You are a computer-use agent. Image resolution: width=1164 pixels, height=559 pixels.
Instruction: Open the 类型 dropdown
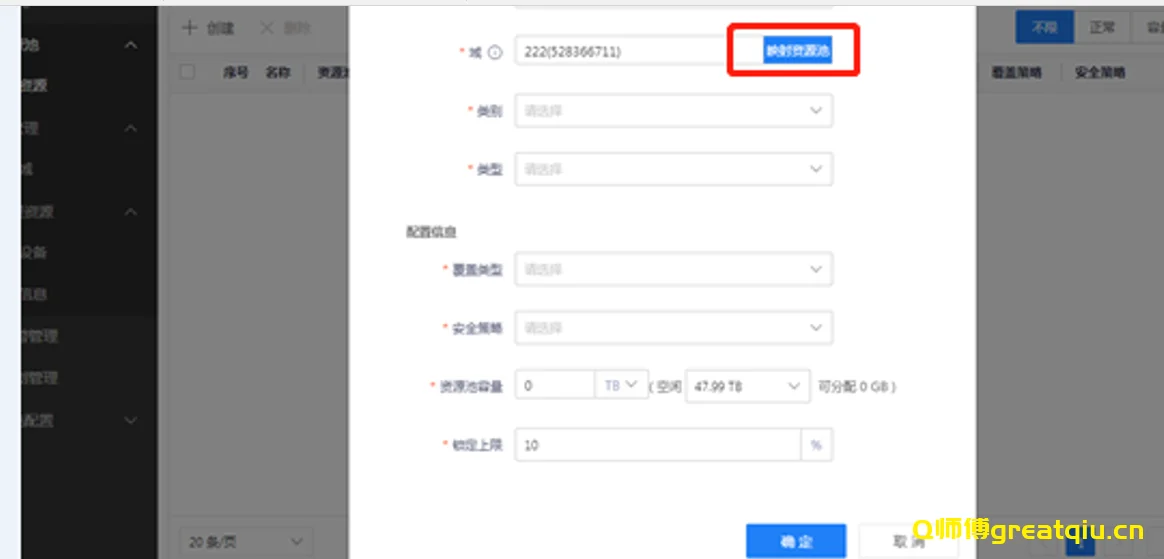tap(673, 169)
